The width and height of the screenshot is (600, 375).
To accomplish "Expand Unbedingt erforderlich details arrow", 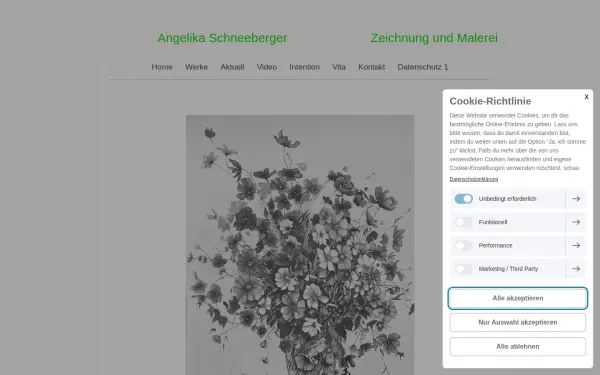I will pos(576,199).
